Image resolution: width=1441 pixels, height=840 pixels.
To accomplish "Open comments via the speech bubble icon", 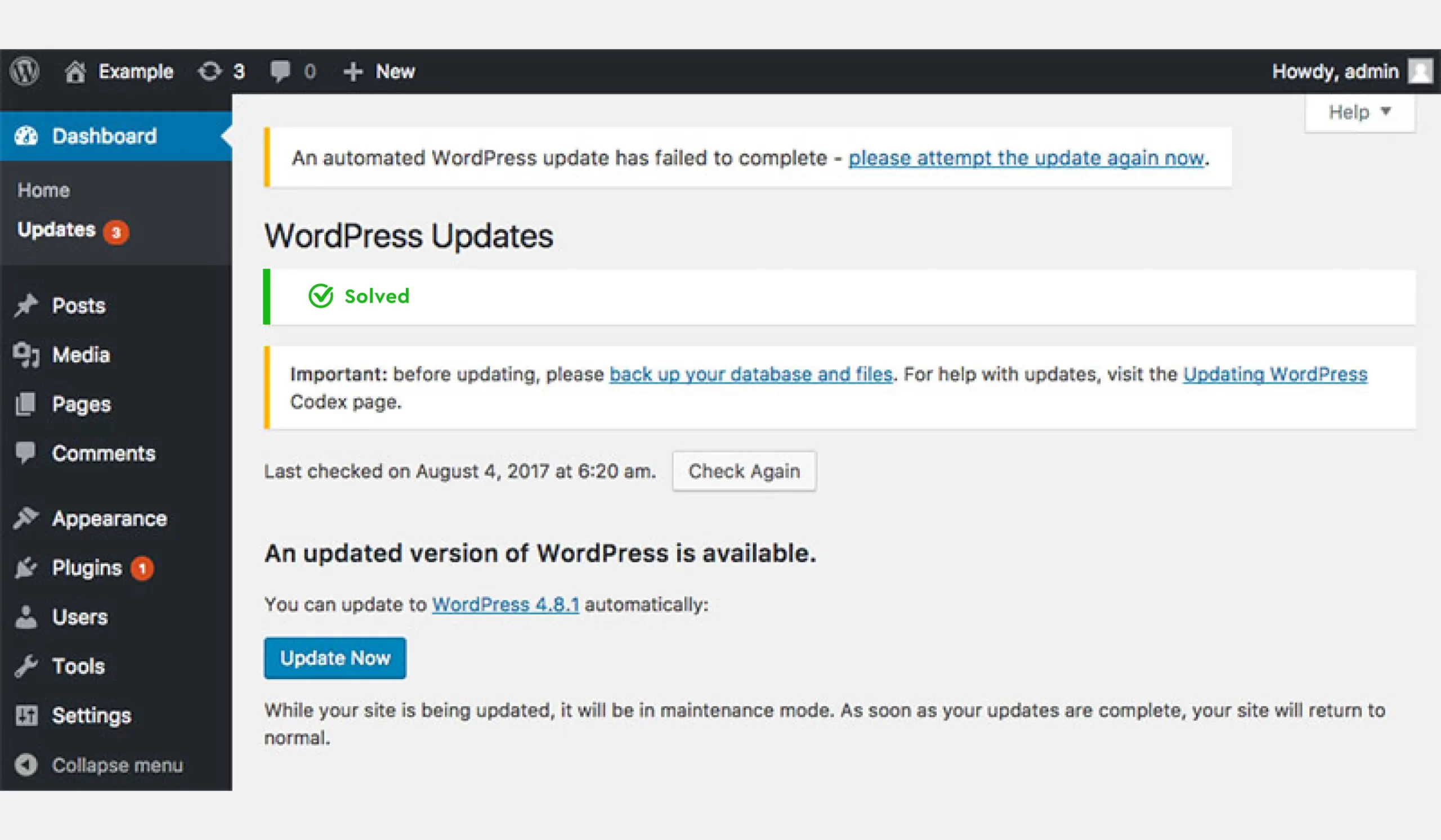I will point(281,71).
